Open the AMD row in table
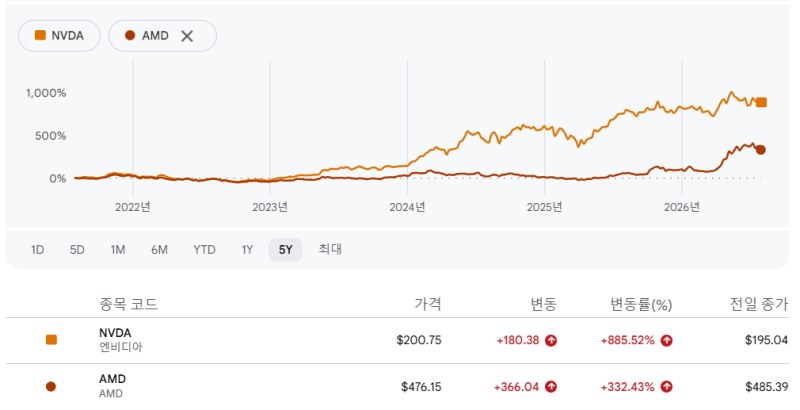 tap(397, 387)
